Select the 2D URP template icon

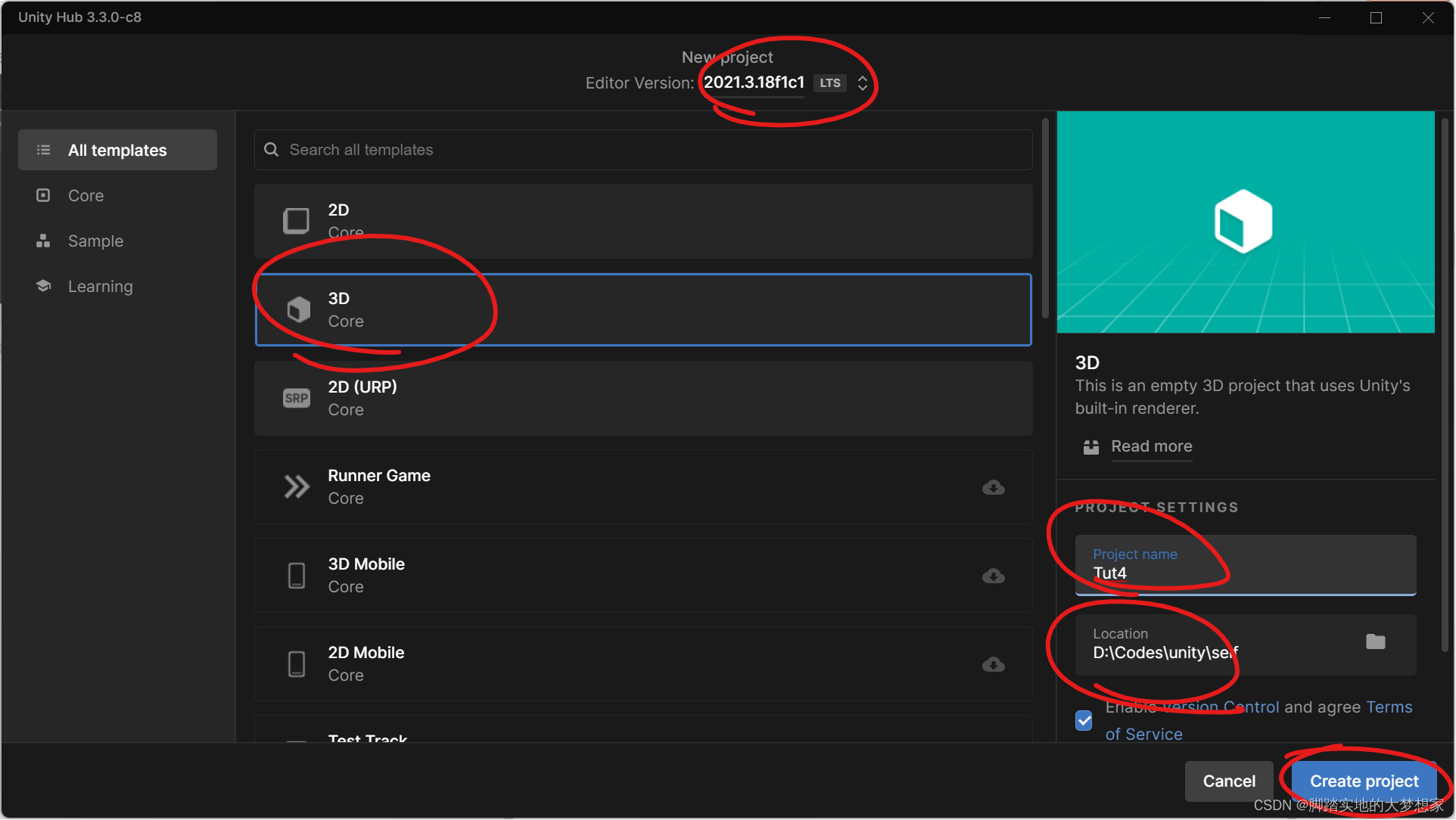click(296, 397)
